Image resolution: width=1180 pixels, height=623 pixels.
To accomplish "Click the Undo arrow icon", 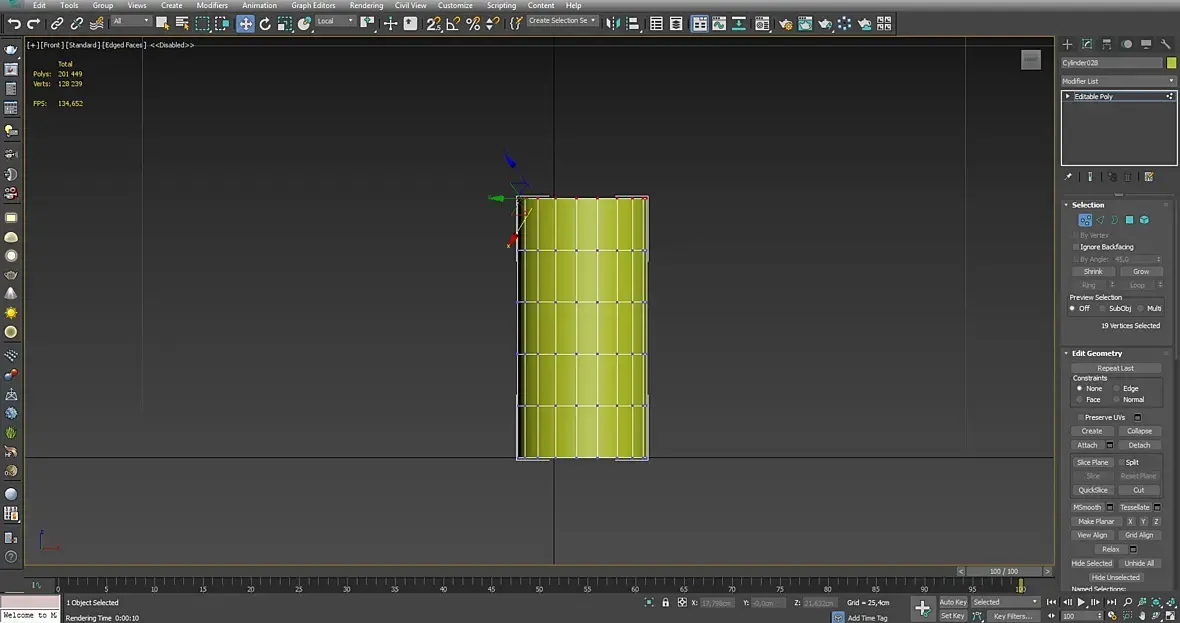I will [x=14, y=23].
